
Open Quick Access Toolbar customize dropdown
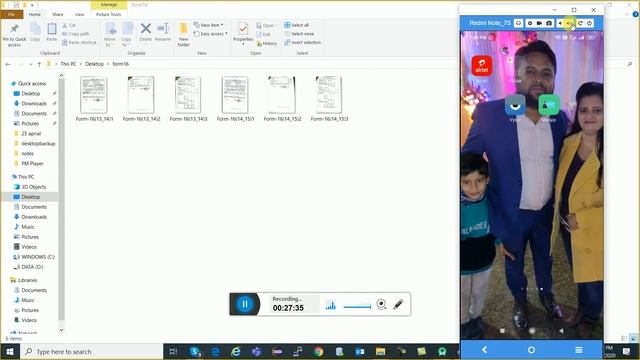31,5
